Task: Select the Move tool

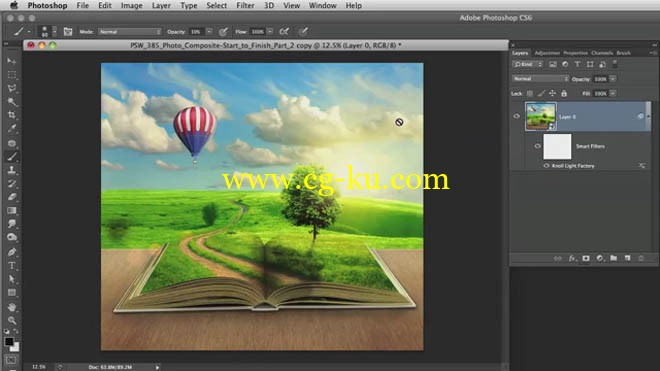Action: coord(12,61)
